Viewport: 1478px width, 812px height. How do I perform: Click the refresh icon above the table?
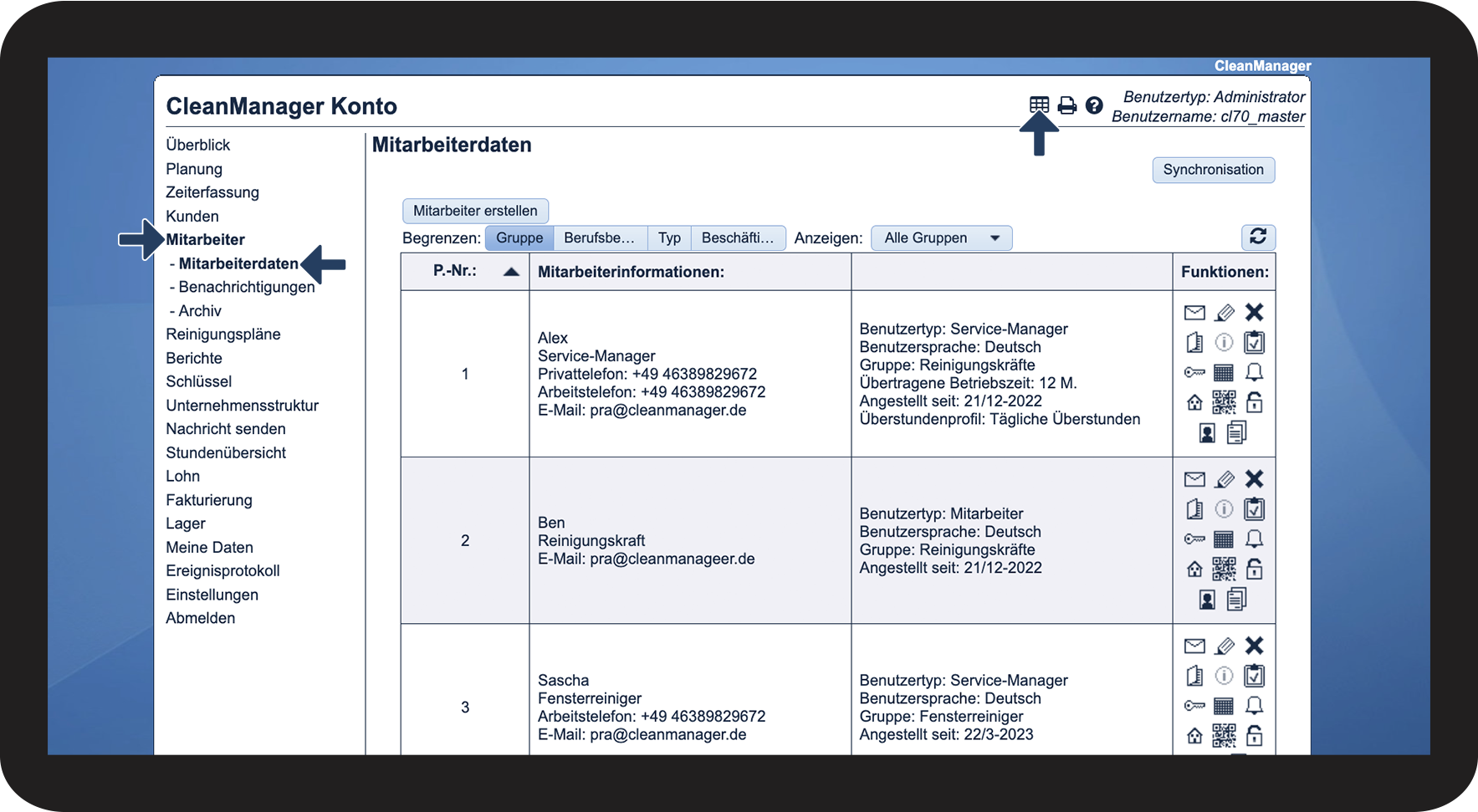[x=1258, y=237]
